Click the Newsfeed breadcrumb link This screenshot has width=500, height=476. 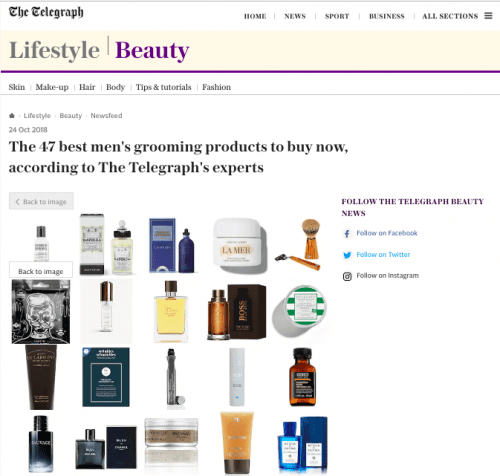point(106,116)
